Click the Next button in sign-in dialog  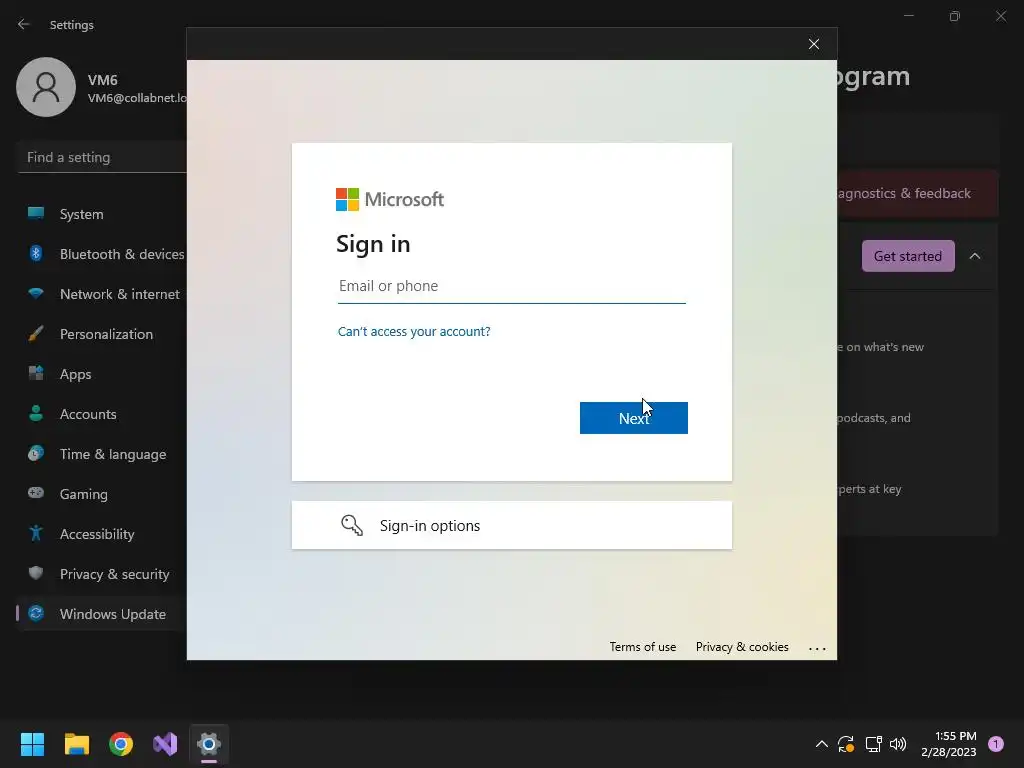tap(633, 418)
